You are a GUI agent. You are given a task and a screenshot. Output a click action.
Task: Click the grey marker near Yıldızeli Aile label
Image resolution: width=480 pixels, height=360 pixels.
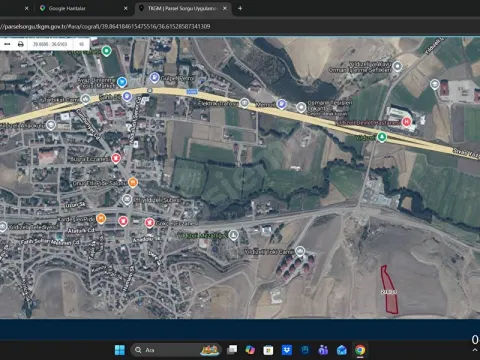[51, 125]
